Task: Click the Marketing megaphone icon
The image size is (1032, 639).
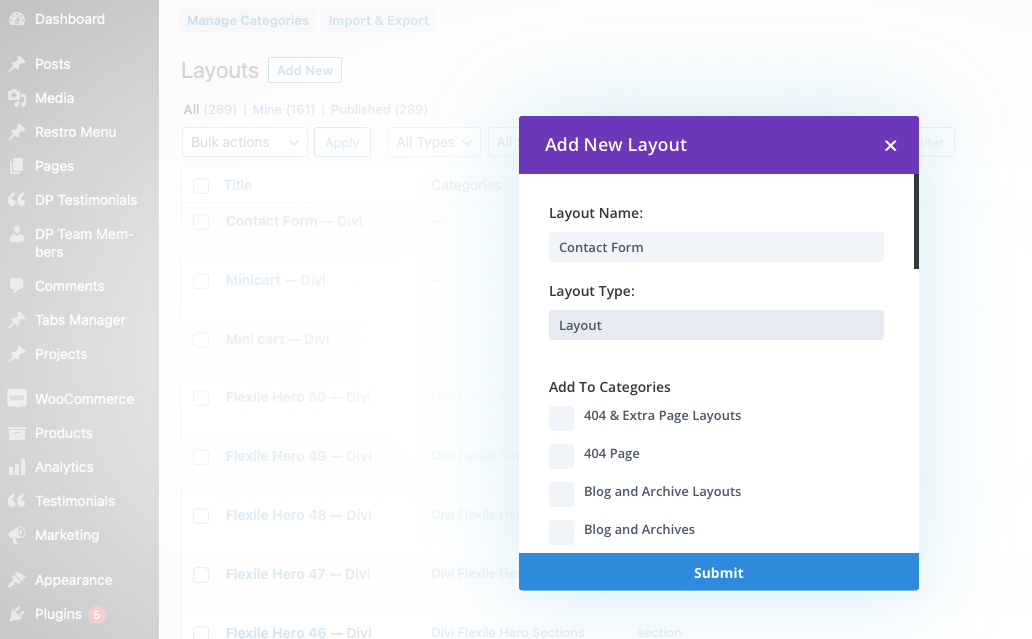Action: pyautogui.click(x=16, y=534)
